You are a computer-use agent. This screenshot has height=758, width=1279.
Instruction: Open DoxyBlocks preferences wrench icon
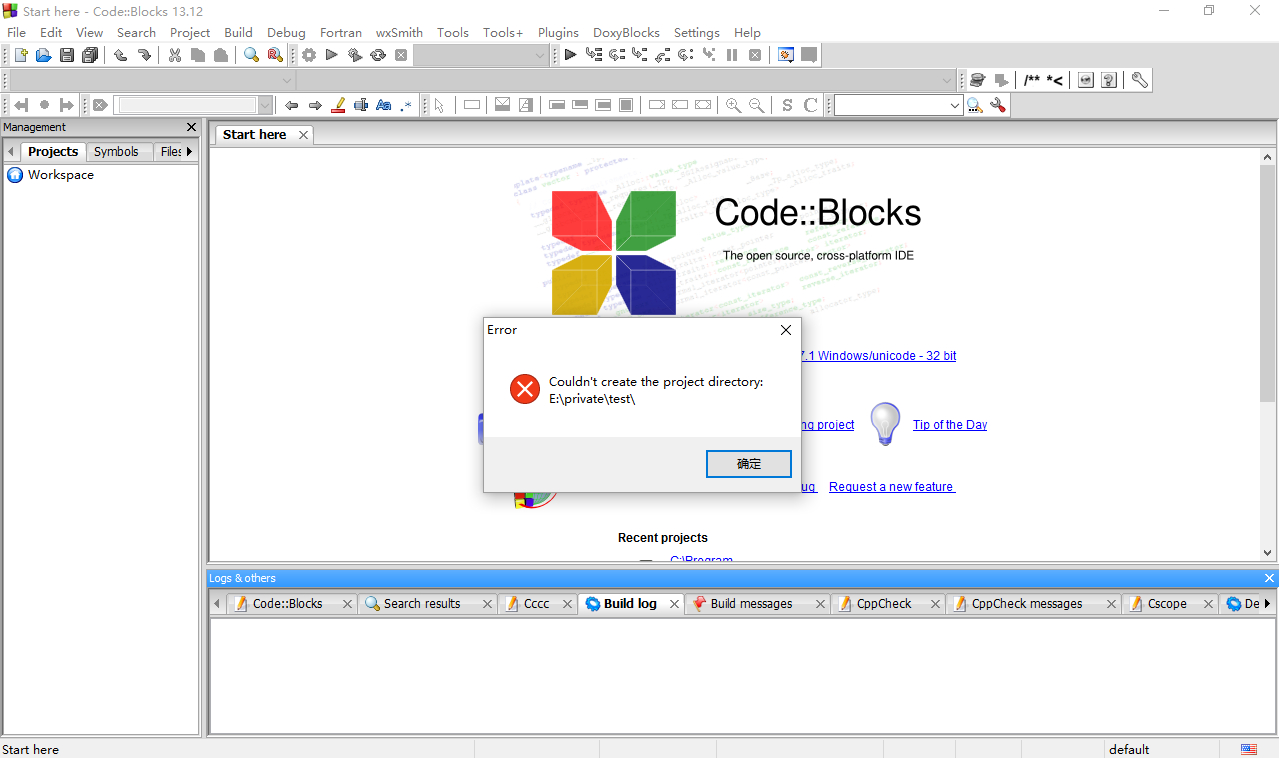tap(1139, 80)
